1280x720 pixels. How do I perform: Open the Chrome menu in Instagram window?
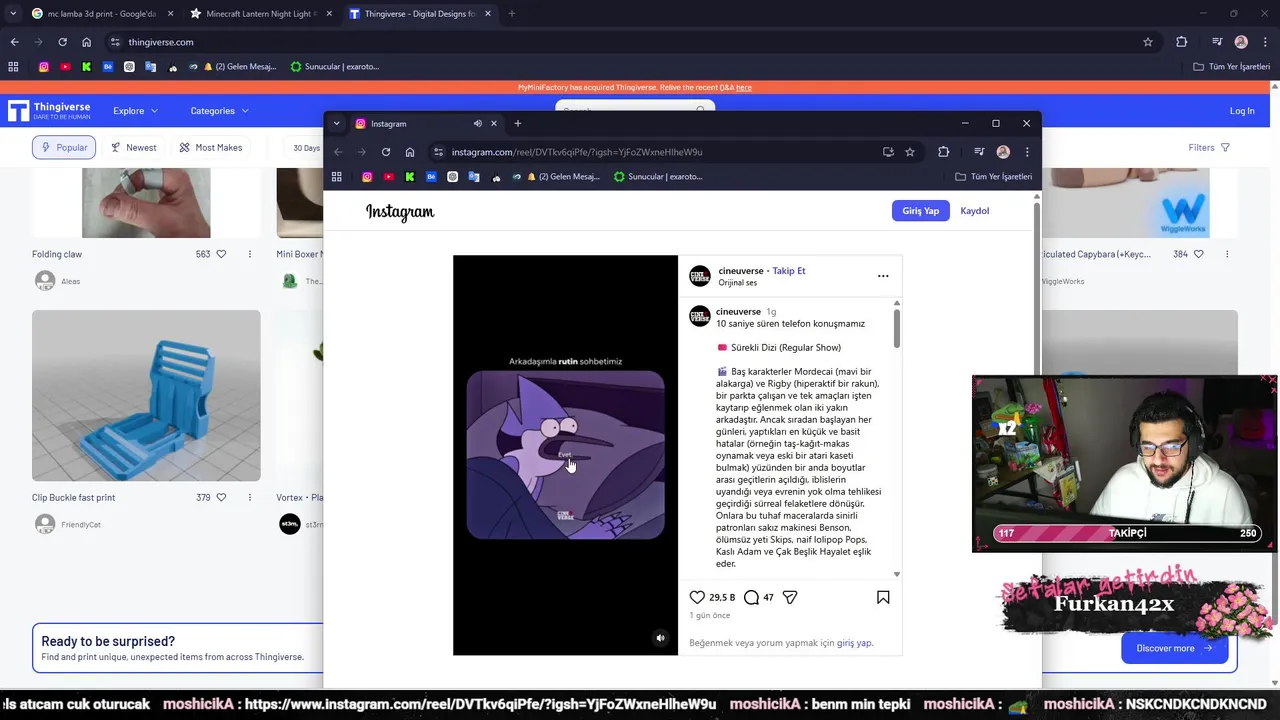click(1027, 152)
